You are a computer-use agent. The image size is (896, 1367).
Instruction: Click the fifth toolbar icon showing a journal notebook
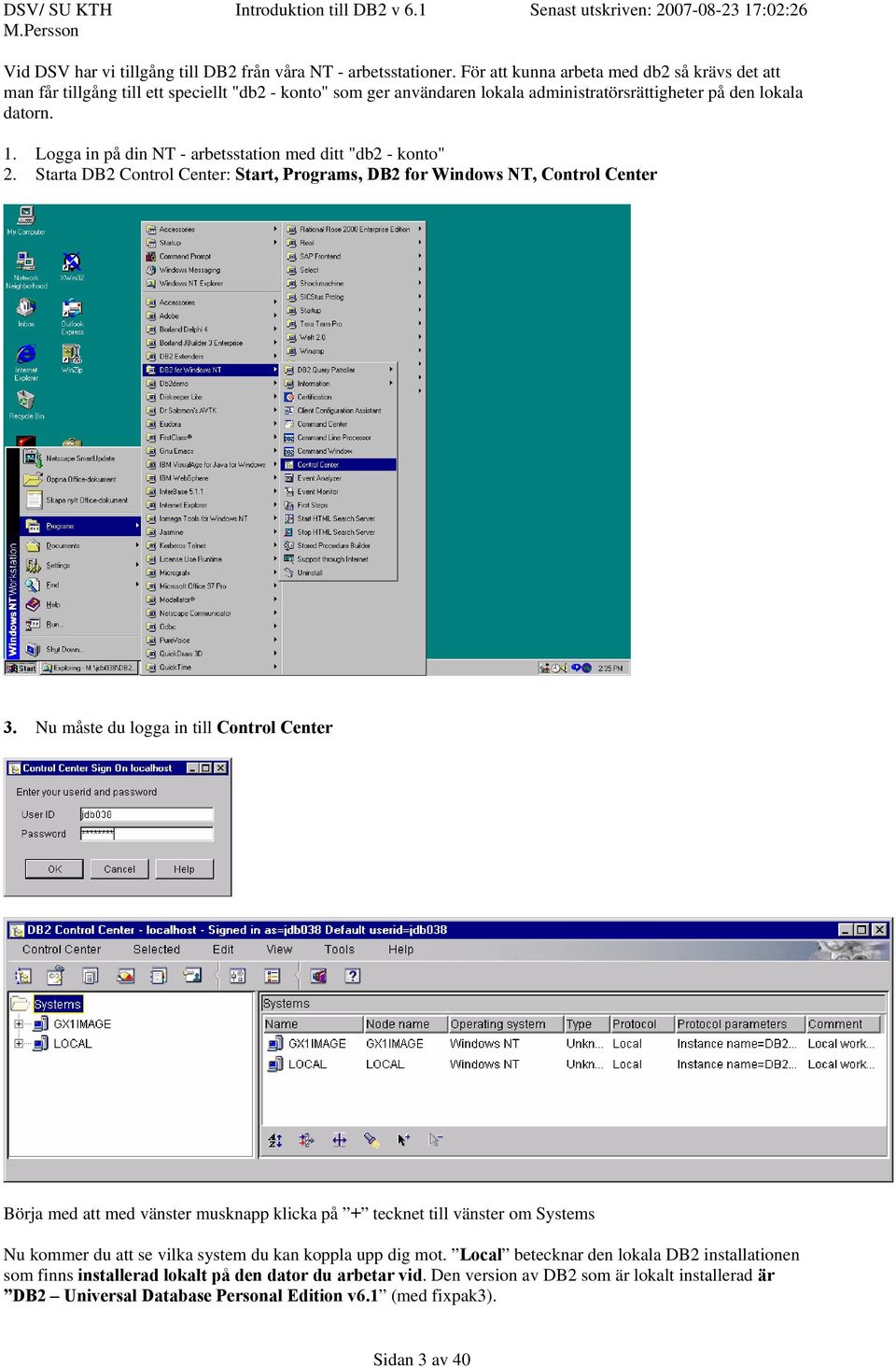pos(159,976)
